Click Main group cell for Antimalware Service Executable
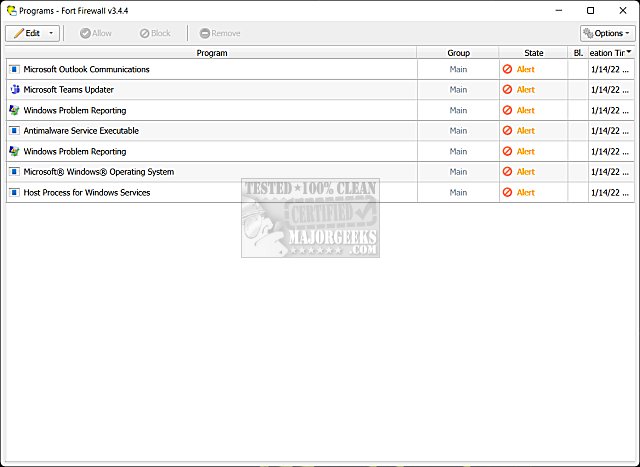The height and width of the screenshot is (467, 640). point(458,131)
